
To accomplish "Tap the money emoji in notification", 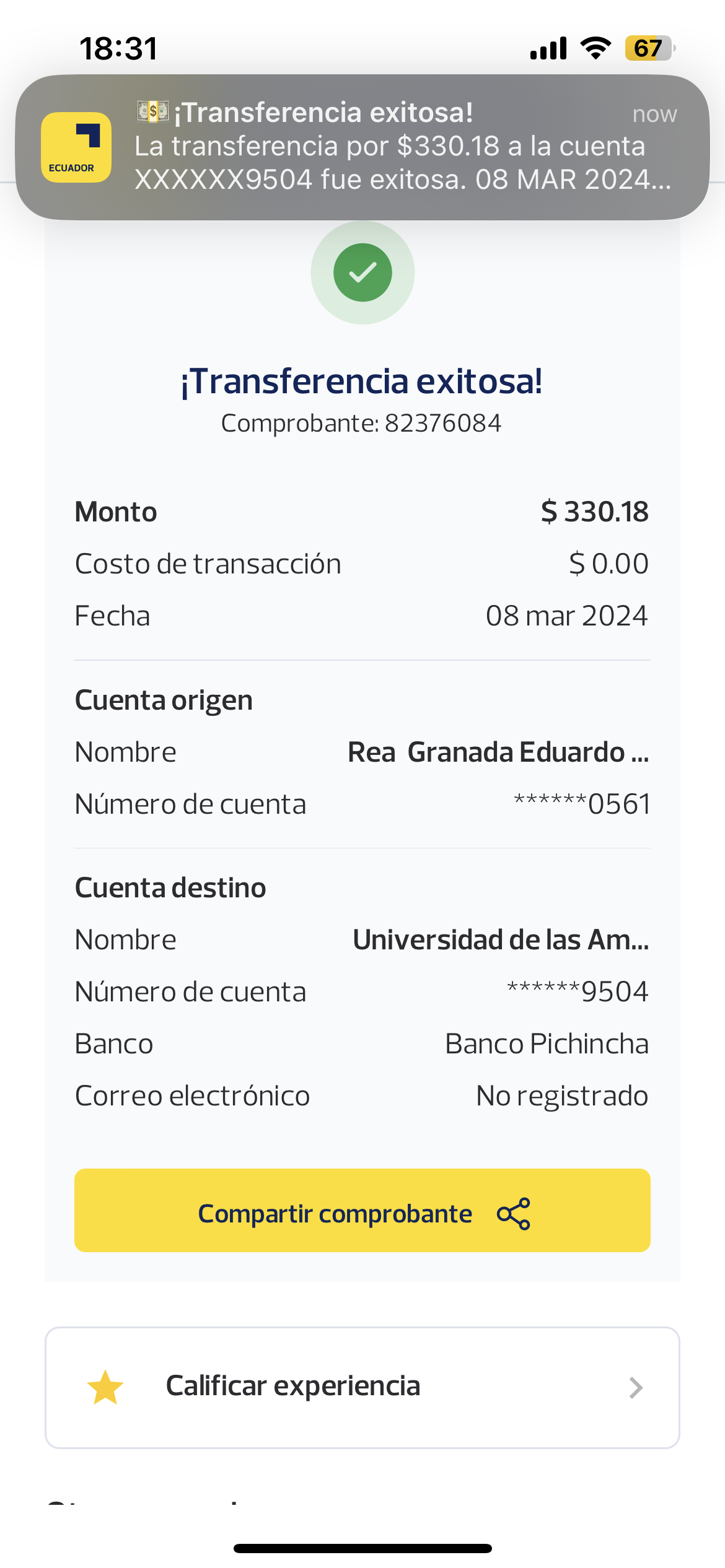I will pos(152,111).
